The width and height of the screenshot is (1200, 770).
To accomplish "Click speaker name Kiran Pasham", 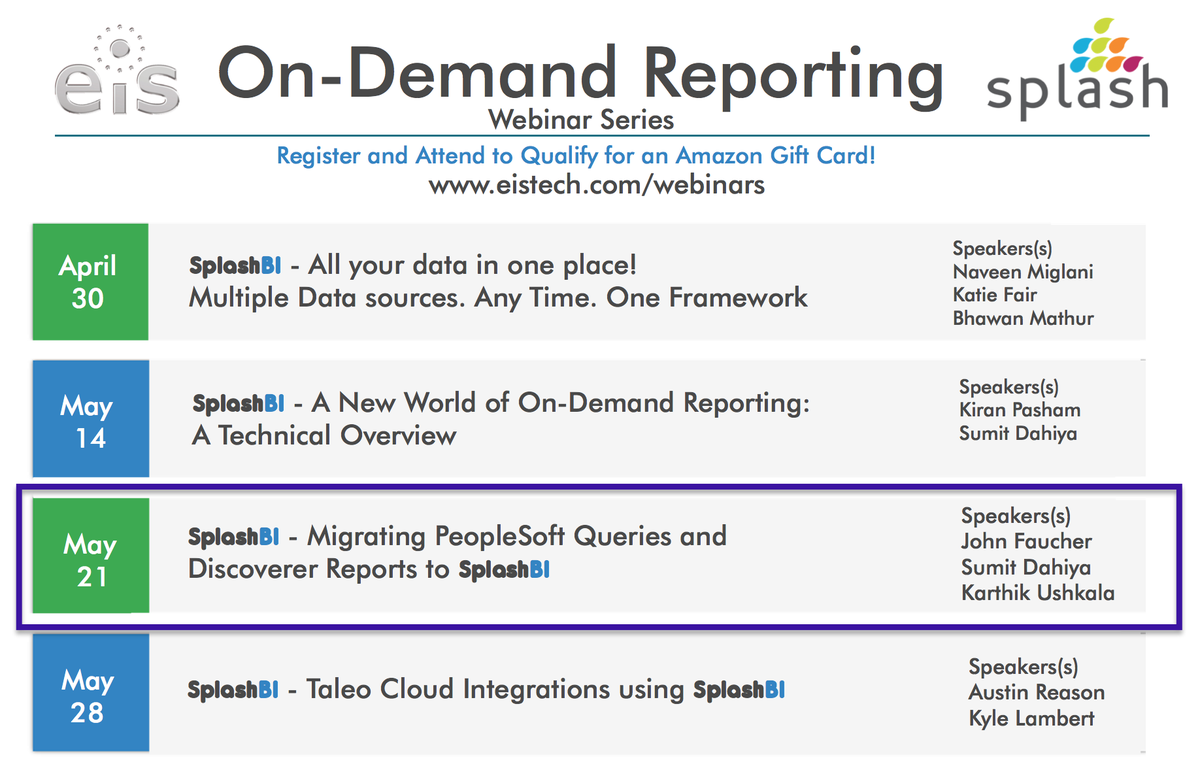I will 1019,410.
